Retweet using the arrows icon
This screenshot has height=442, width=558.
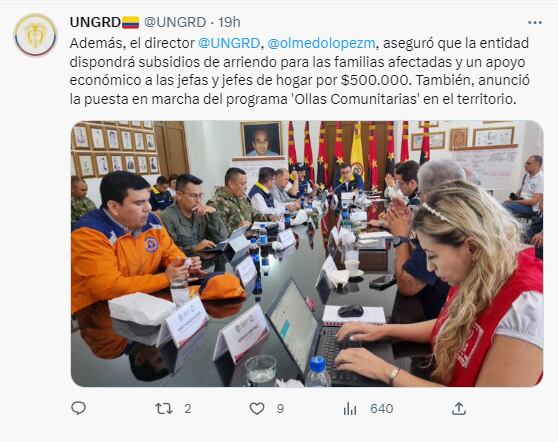[164, 409]
